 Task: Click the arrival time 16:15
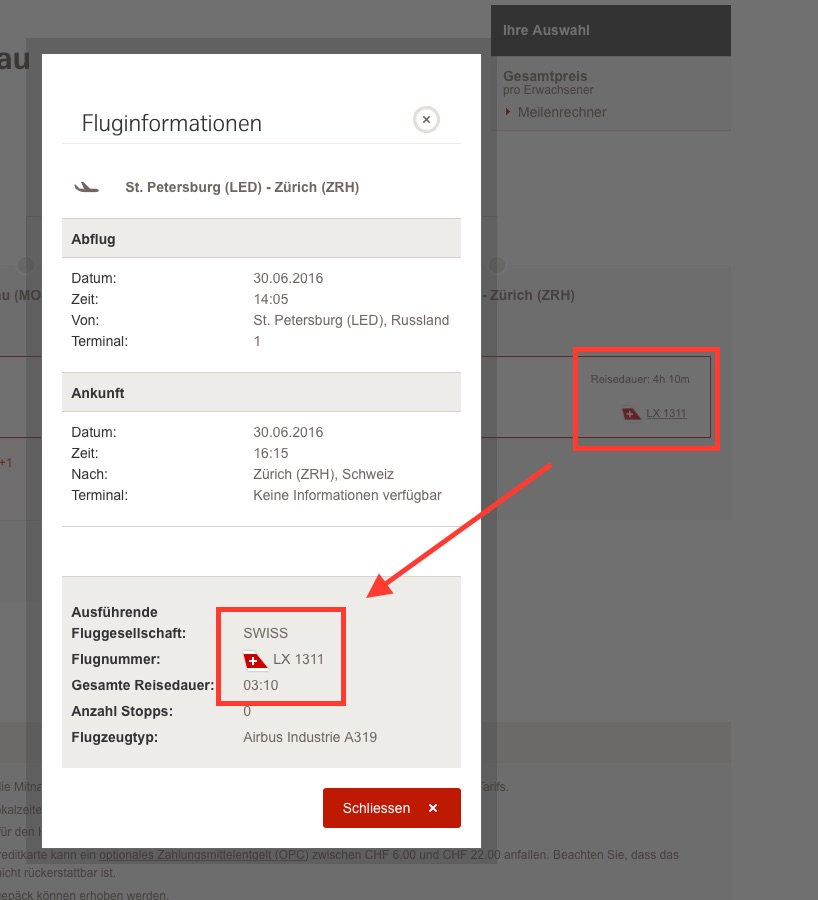(270, 453)
